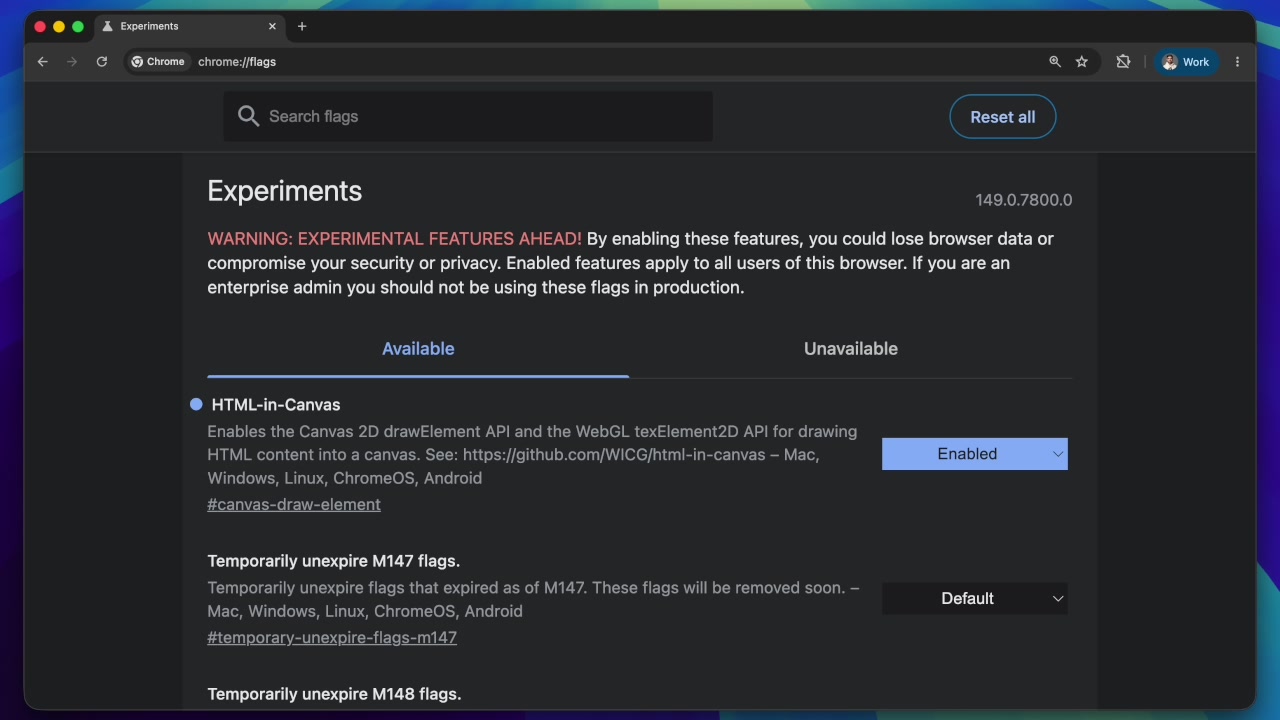Image resolution: width=1280 pixels, height=720 pixels.
Task: Expand the chevron next to Enabled
Action: coord(1057,453)
